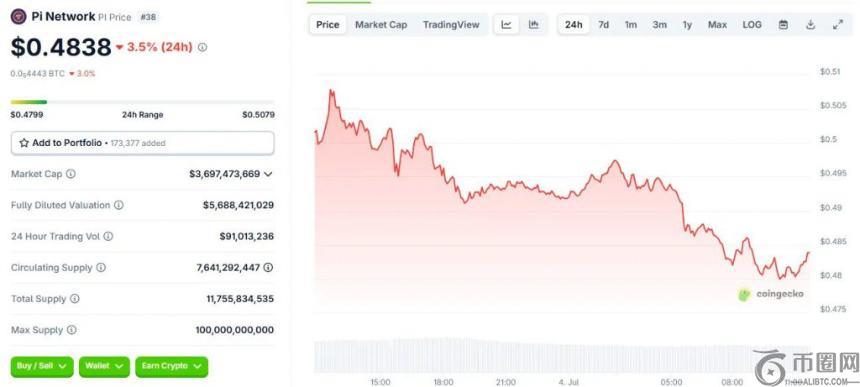
Task: Select the 24h time range
Action: (x=574, y=25)
